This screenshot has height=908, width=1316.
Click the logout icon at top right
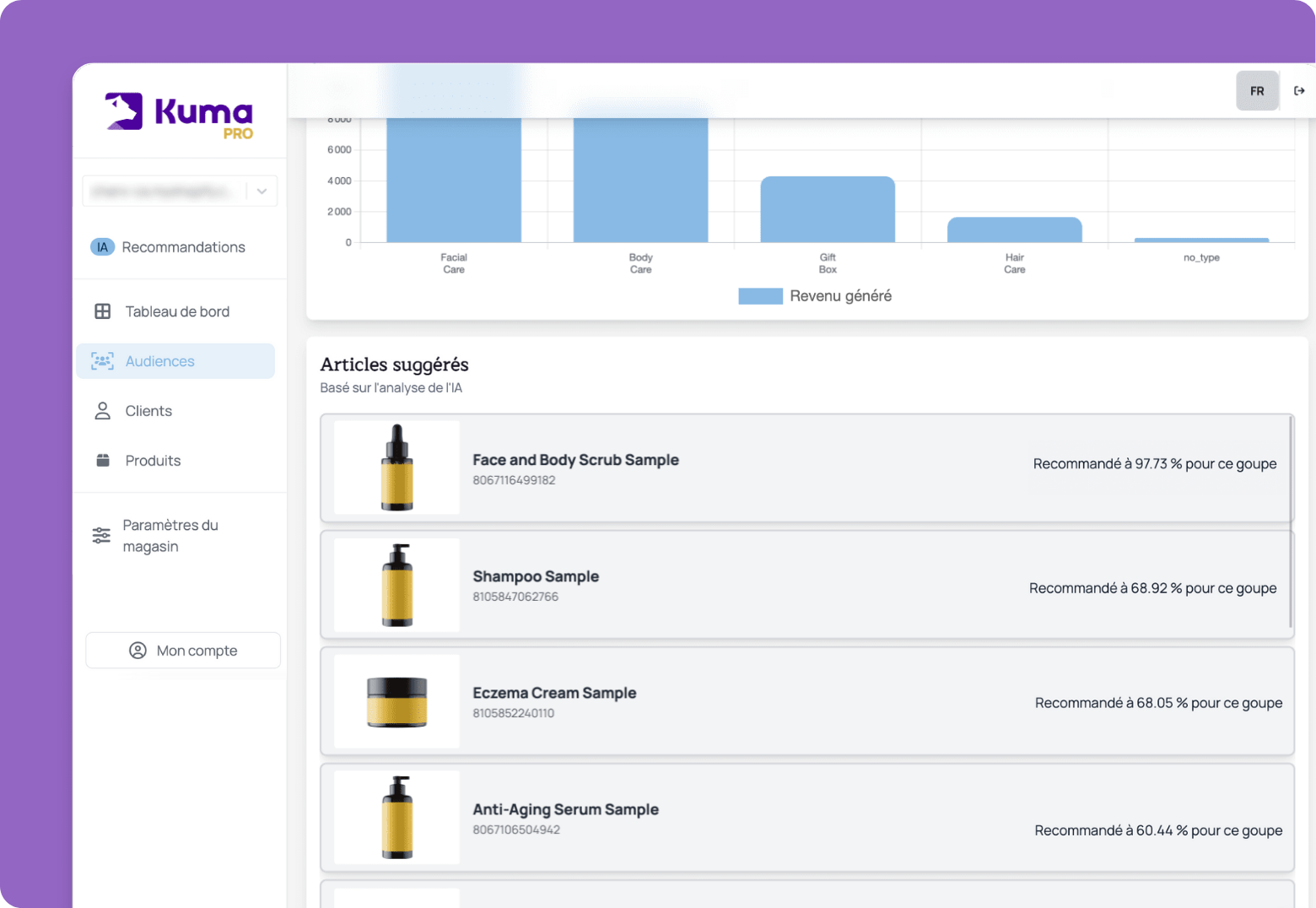pos(1299,91)
